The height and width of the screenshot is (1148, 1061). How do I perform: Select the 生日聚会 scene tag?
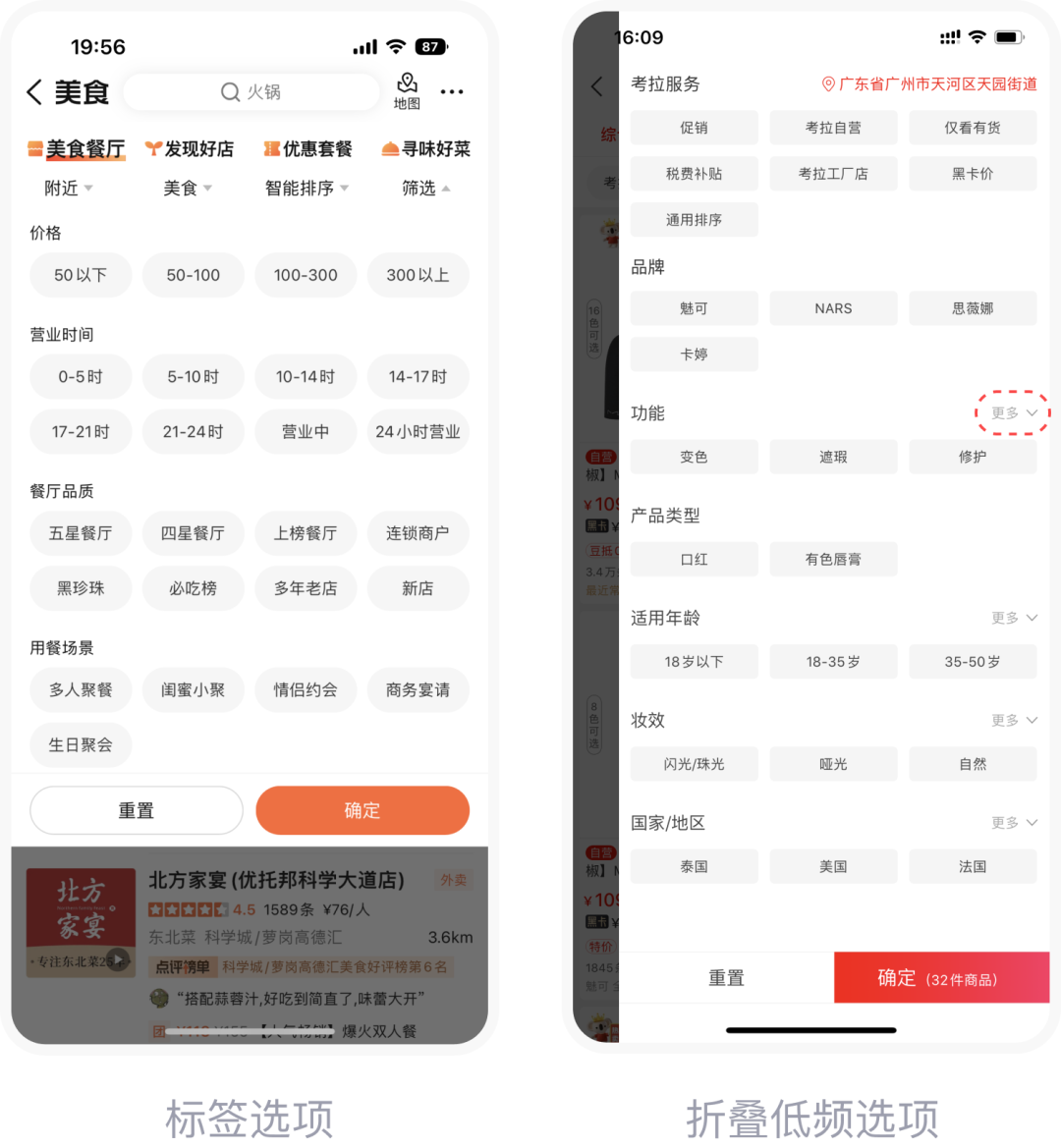click(x=81, y=744)
